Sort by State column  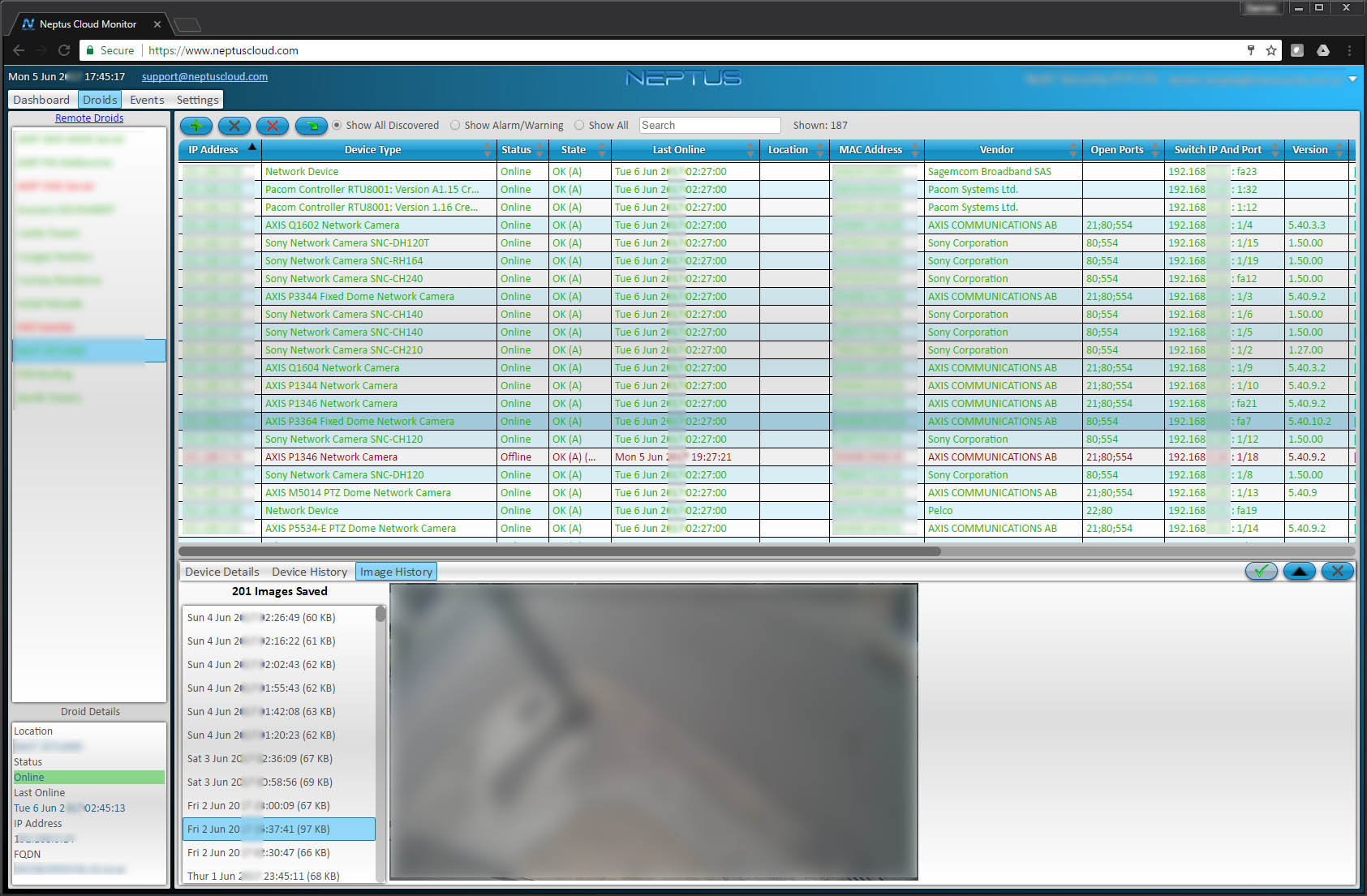(579, 149)
